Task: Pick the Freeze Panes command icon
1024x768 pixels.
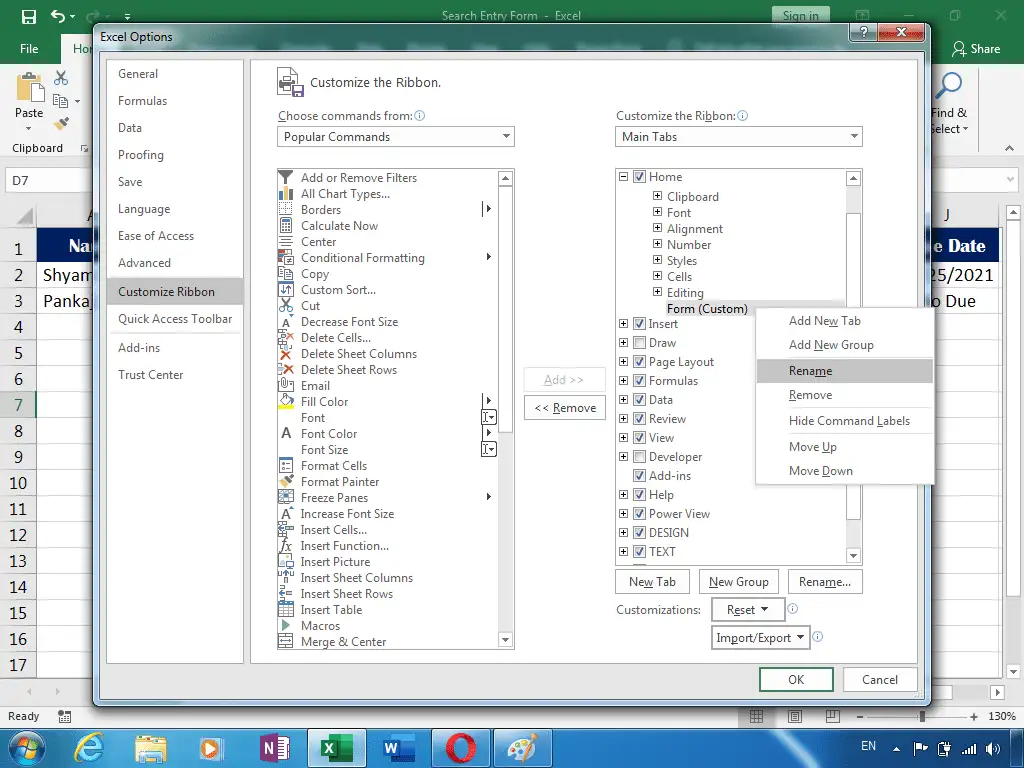Action: click(285, 497)
